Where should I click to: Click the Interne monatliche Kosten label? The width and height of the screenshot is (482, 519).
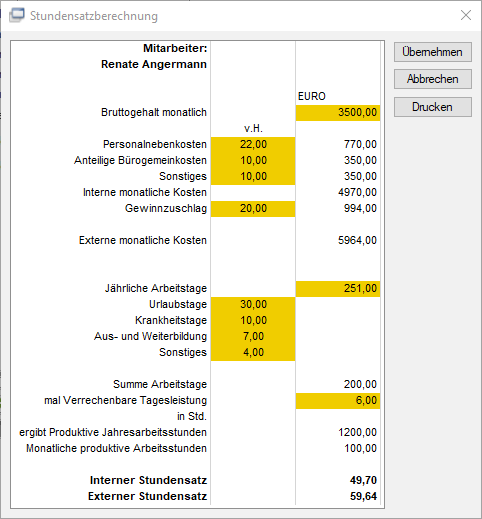tap(145, 192)
